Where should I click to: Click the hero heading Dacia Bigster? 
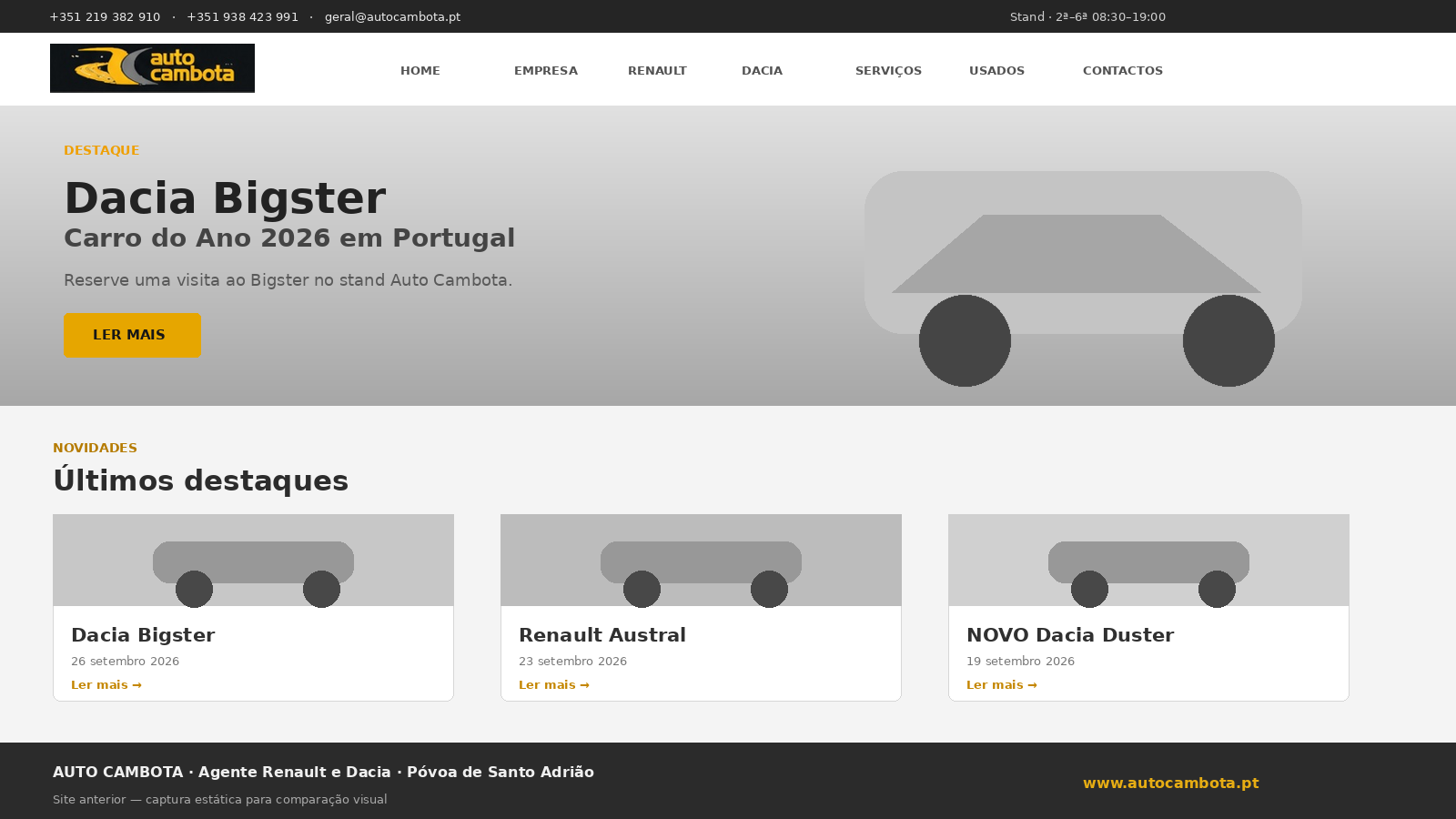pos(225,198)
